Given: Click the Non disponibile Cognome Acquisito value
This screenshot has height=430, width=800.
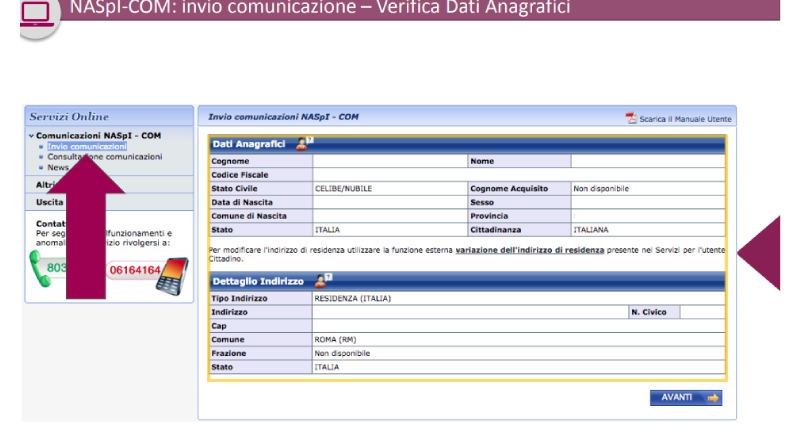Looking at the screenshot, I should (601, 189).
